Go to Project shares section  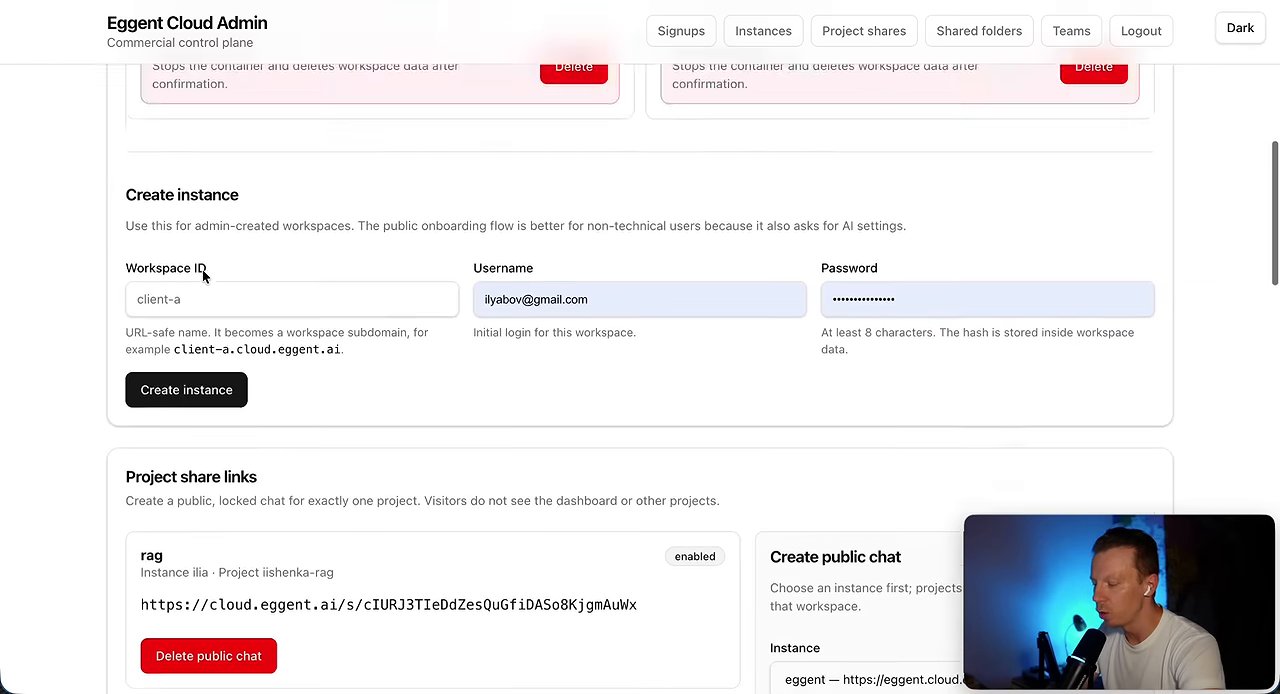point(864,31)
